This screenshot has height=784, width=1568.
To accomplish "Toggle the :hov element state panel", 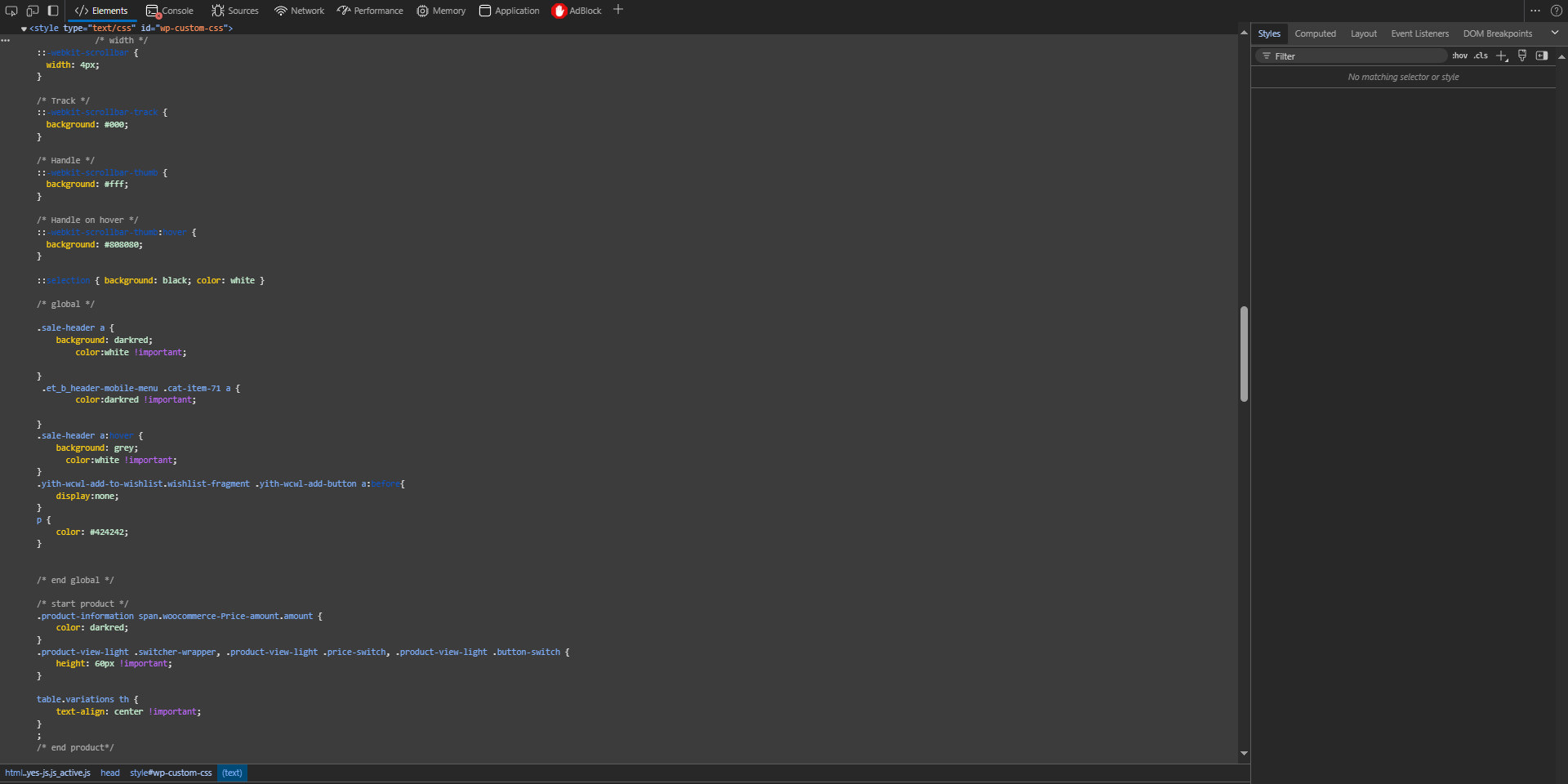I will [1459, 56].
